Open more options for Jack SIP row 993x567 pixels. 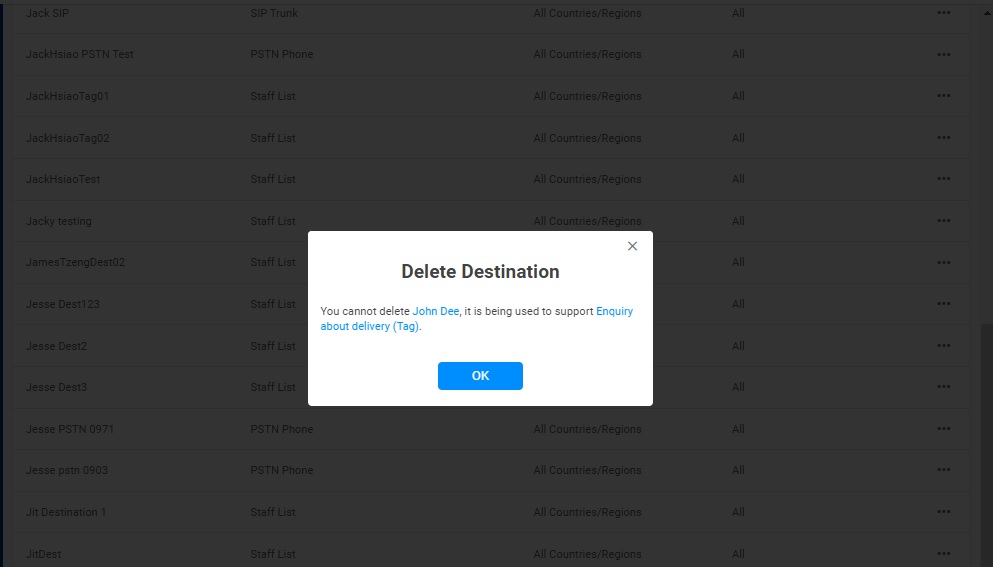(943, 13)
